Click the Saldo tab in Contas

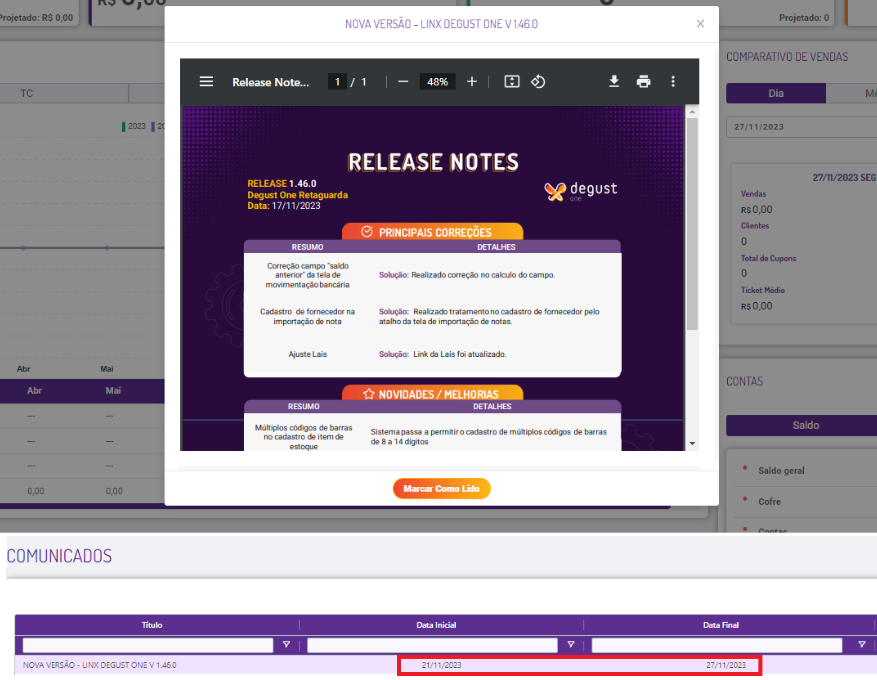point(805,425)
